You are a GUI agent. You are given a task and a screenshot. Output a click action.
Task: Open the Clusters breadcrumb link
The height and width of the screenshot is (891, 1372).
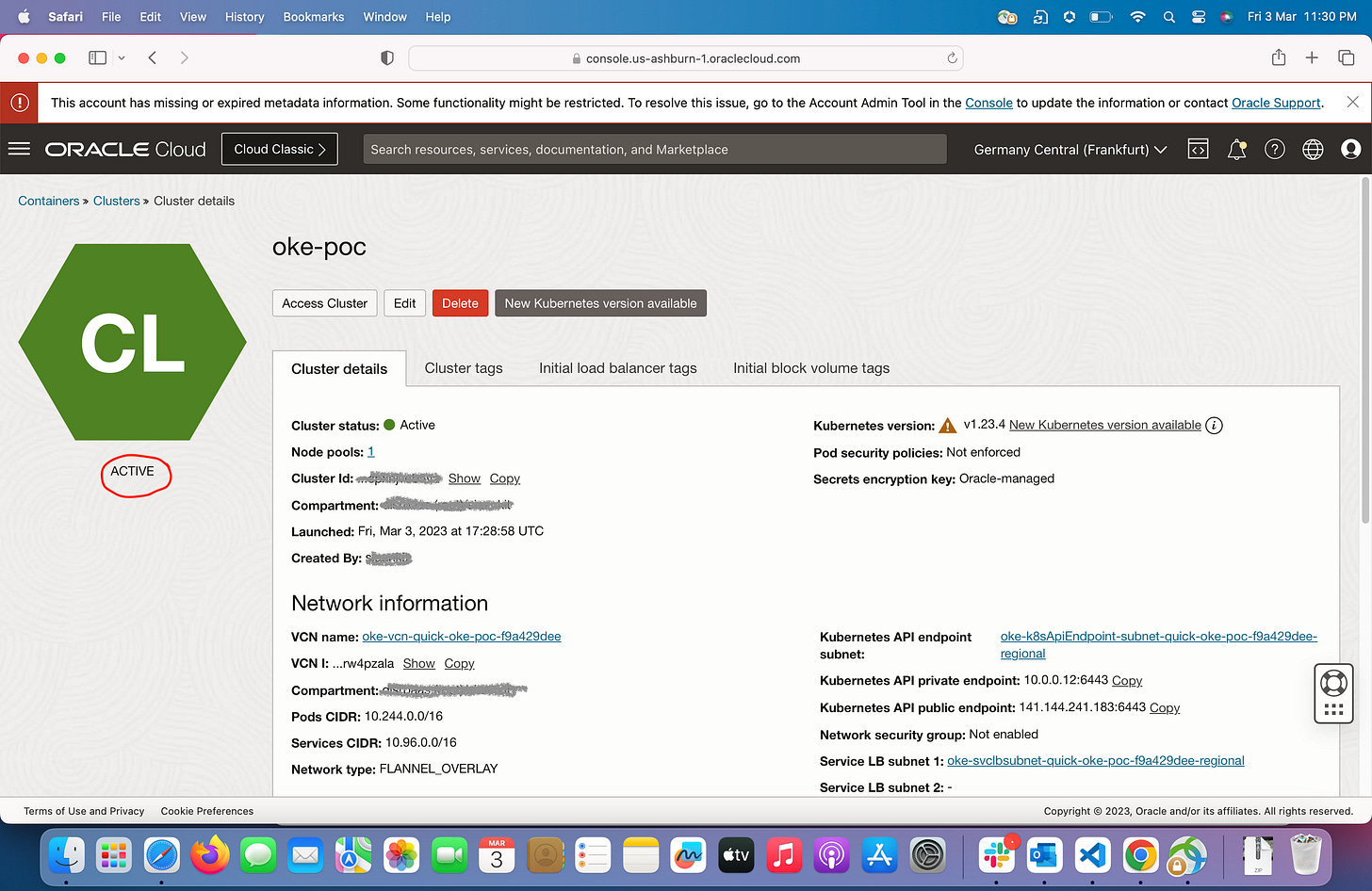tap(116, 201)
